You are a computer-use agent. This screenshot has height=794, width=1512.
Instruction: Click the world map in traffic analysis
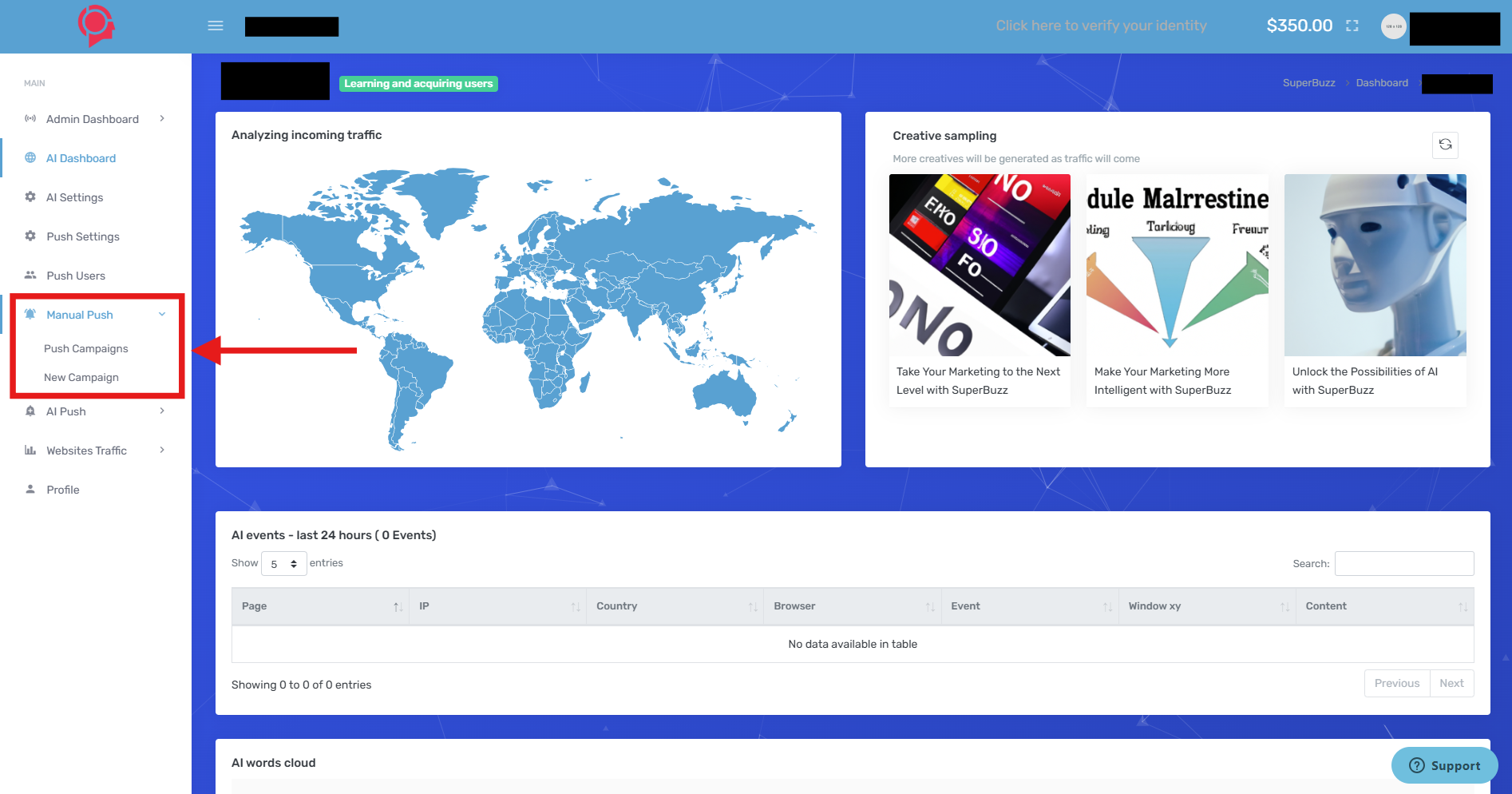click(x=528, y=308)
